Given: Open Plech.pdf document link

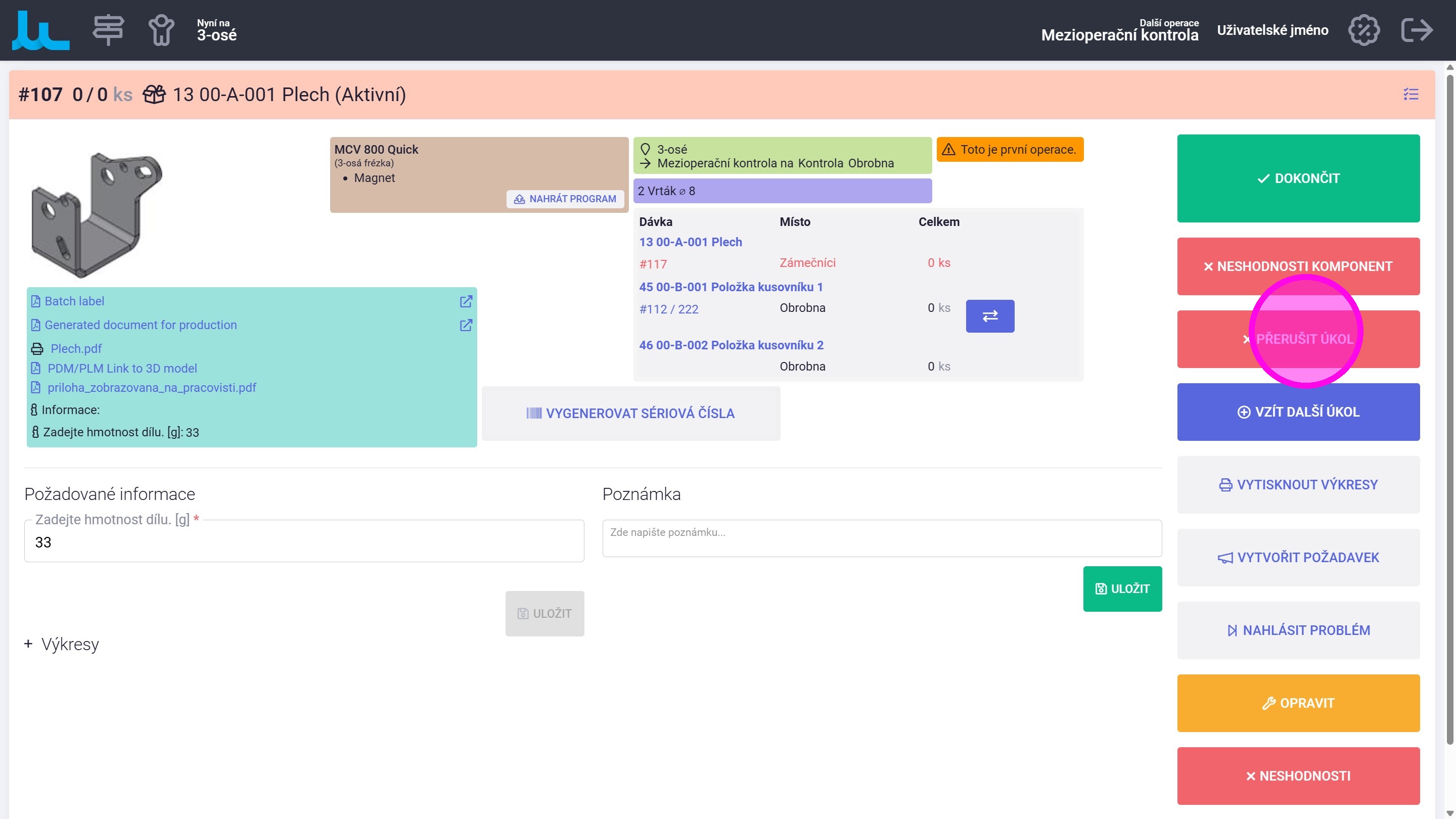Looking at the screenshot, I should pyautogui.click(x=76, y=349).
